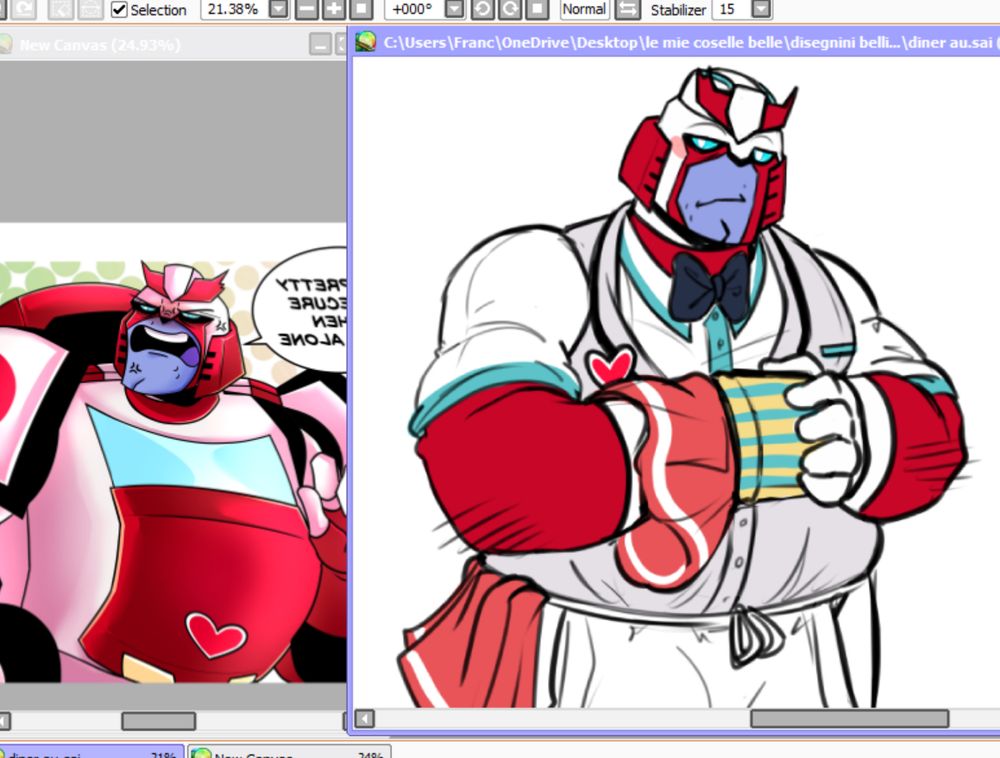Click the diner au.sai window title bar

pyautogui.click(x=677, y=43)
